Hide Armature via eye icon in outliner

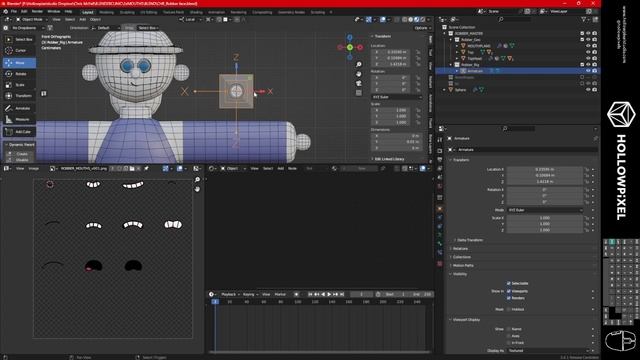coord(588,71)
